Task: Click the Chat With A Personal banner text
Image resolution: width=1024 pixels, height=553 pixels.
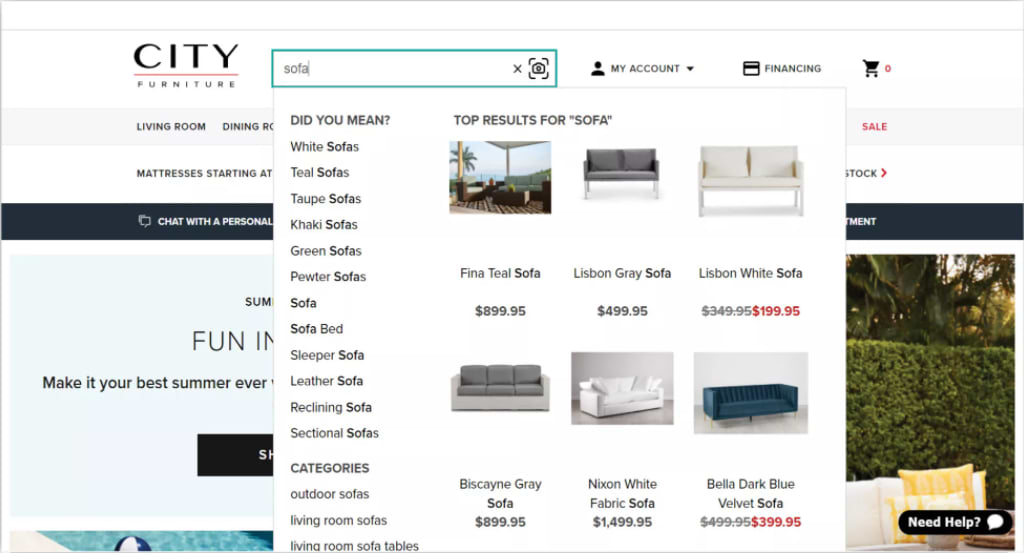Action: click(x=215, y=221)
